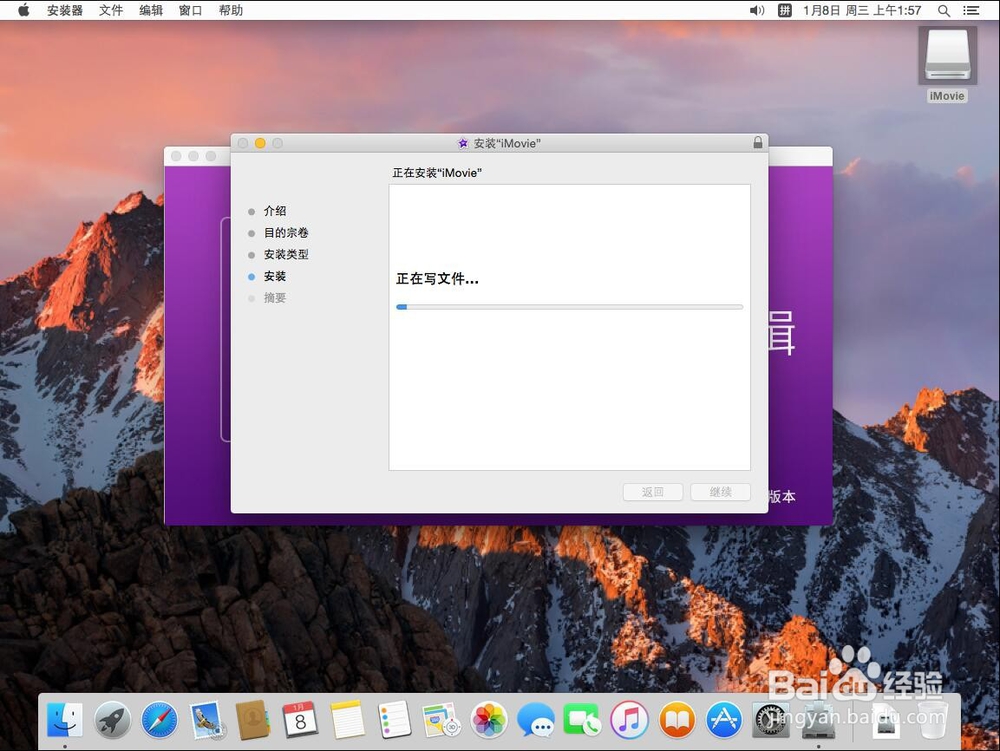This screenshot has width=1000, height=751.
Task: Click the disabled 返回 button
Action: [652, 492]
